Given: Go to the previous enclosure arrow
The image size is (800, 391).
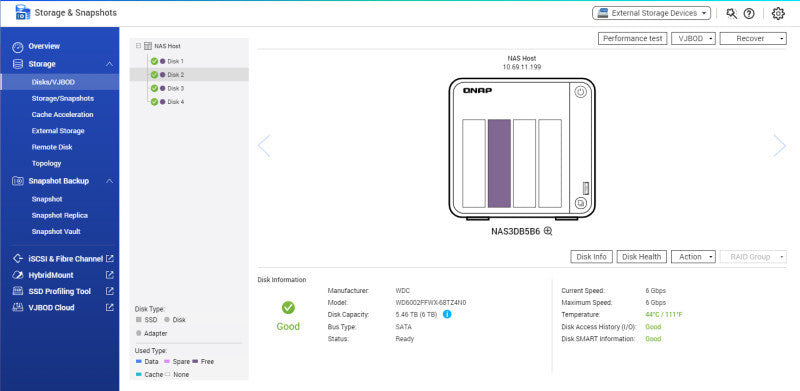Looking at the screenshot, I should coord(264,146).
